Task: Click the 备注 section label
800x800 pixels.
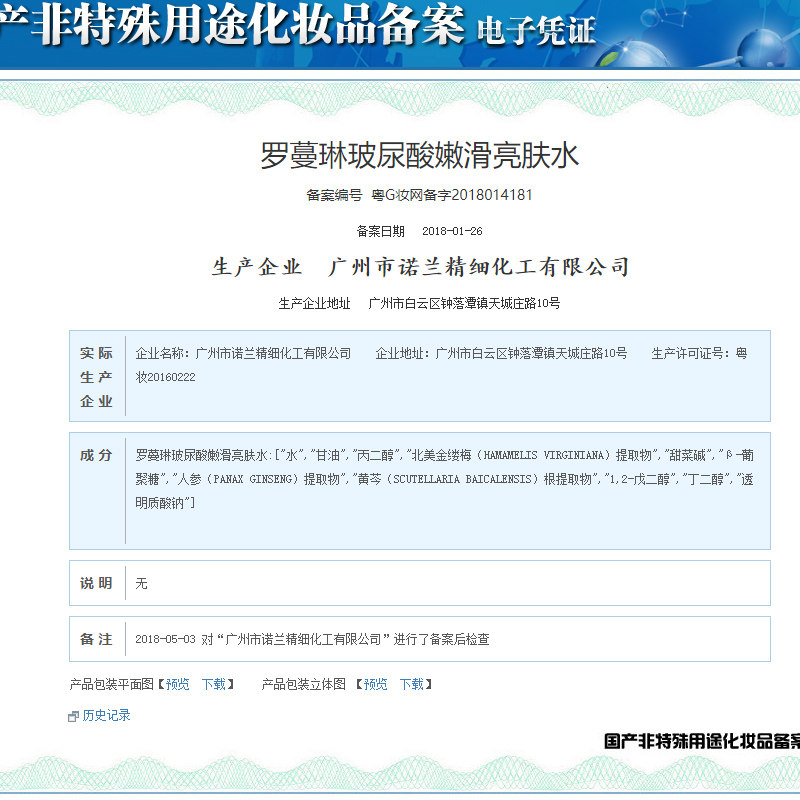Action: click(96, 639)
